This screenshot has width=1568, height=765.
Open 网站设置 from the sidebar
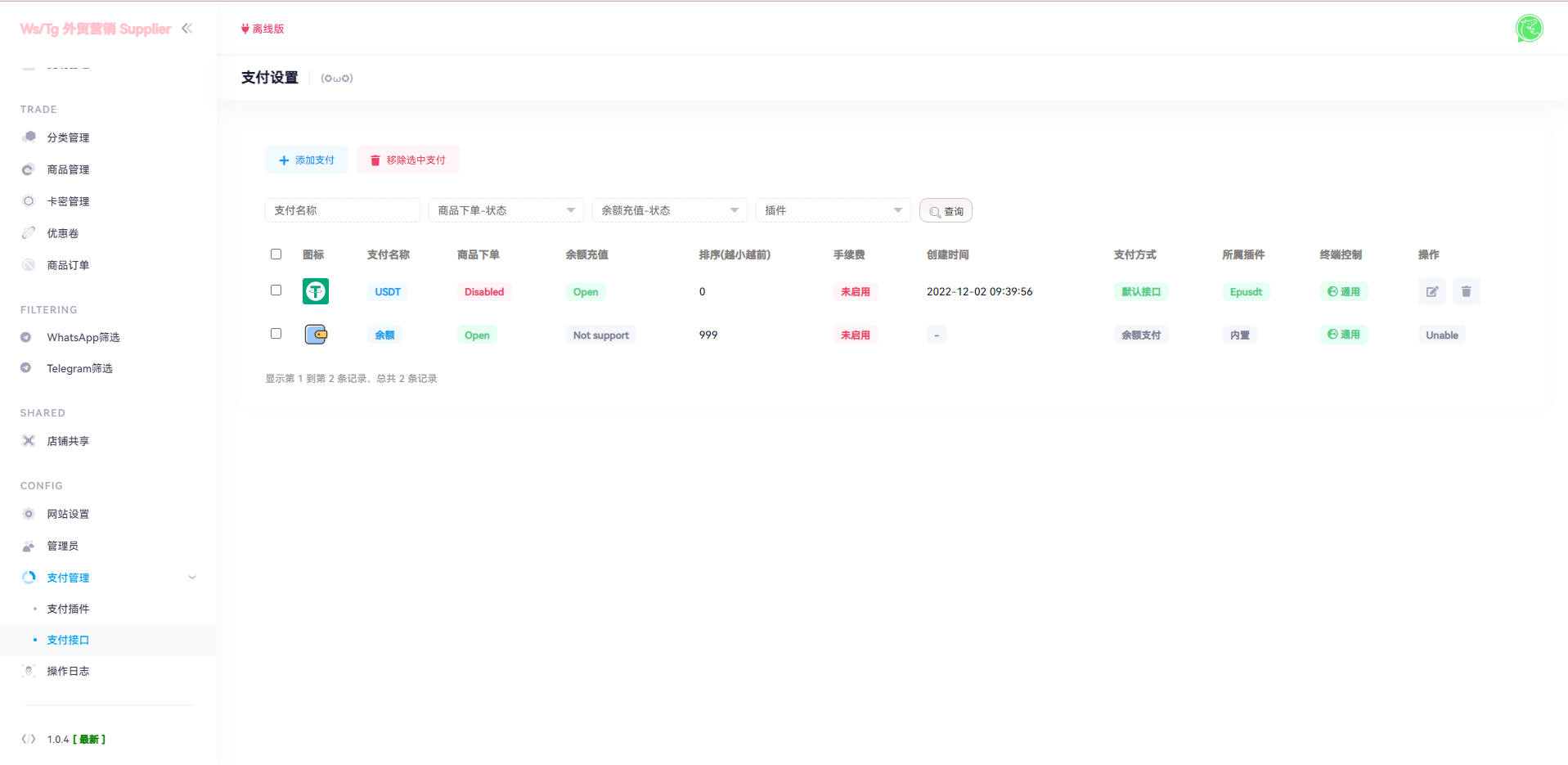click(x=66, y=514)
